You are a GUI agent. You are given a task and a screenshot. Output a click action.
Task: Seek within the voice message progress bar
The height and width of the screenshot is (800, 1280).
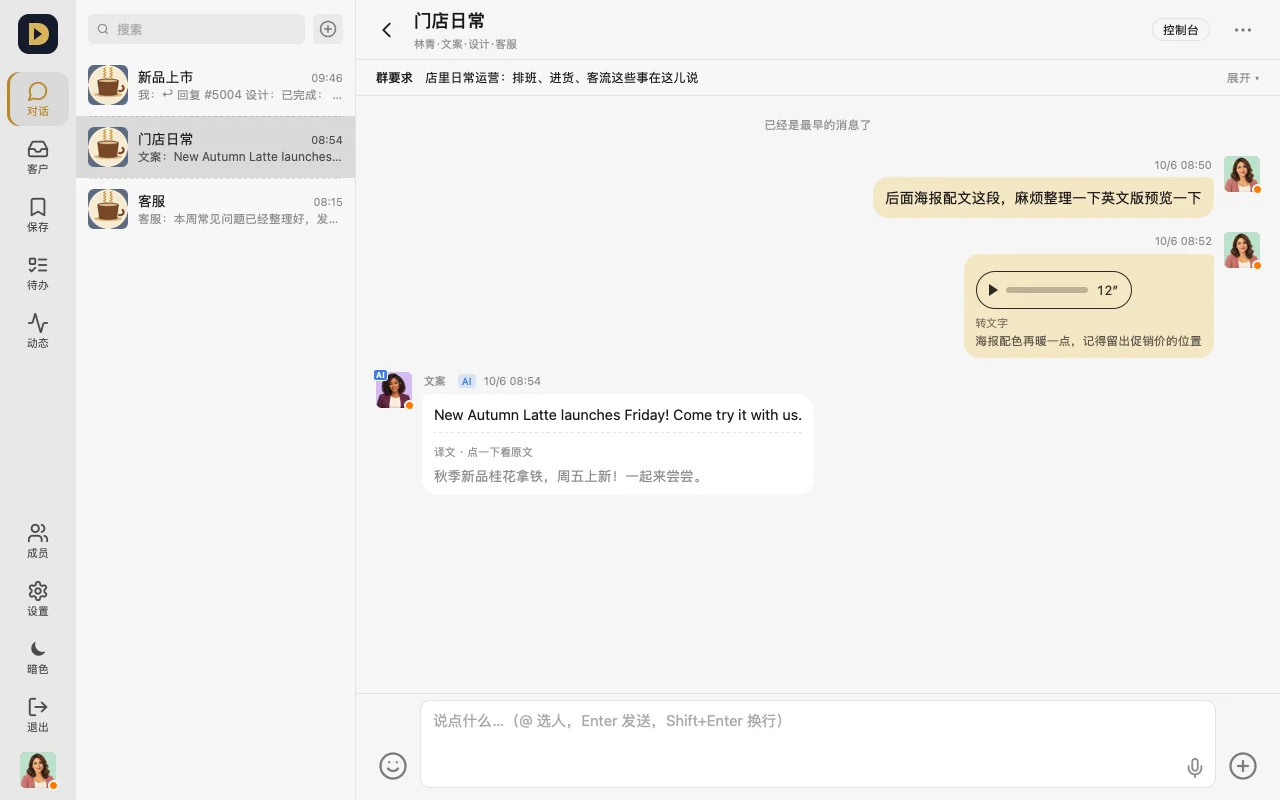point(1047,290)
